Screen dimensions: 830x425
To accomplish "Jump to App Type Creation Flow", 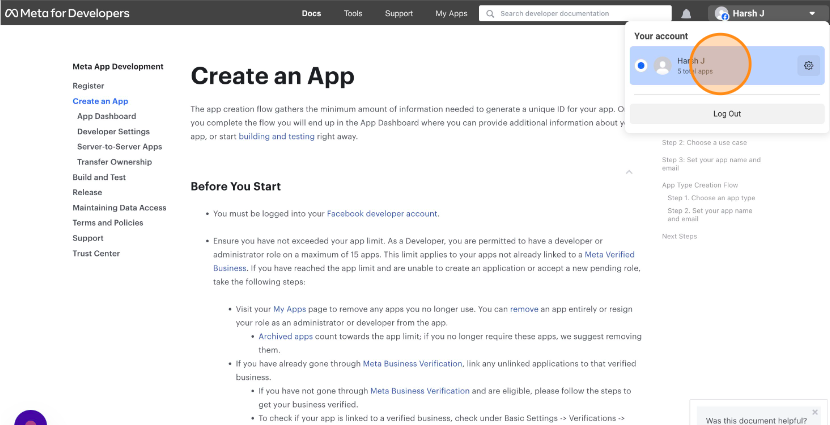I will click(x=700, y=185).
